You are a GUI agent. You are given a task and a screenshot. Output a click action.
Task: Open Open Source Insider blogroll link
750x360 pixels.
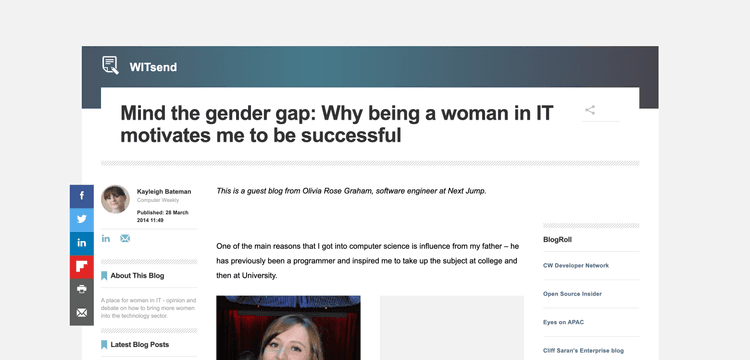(x=573, y=294)
